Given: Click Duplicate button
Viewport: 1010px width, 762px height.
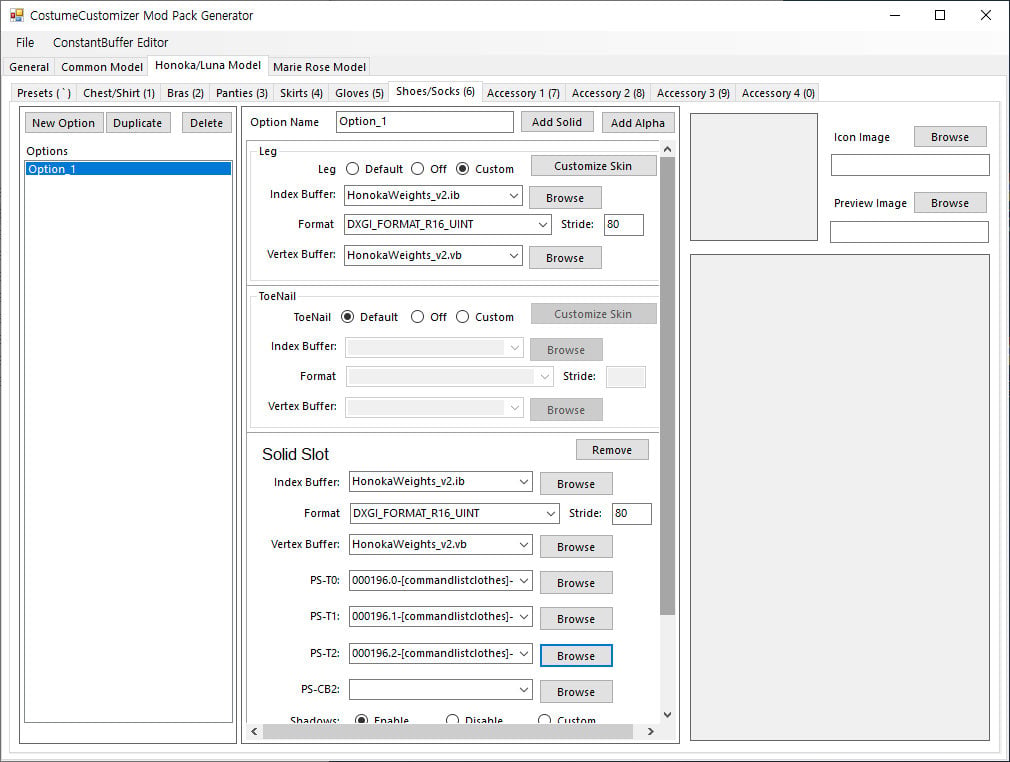Looking at the screenshot, I should coord(137,123).
